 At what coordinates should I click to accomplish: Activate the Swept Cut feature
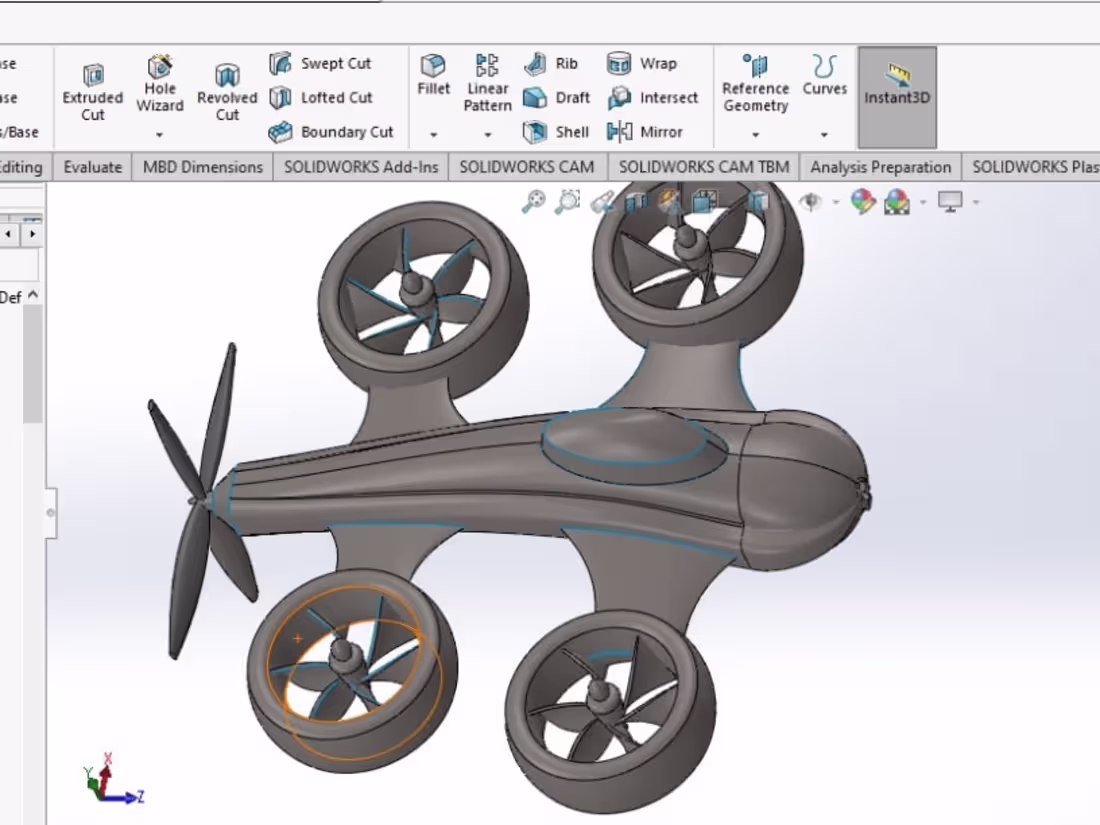(330, 63)
